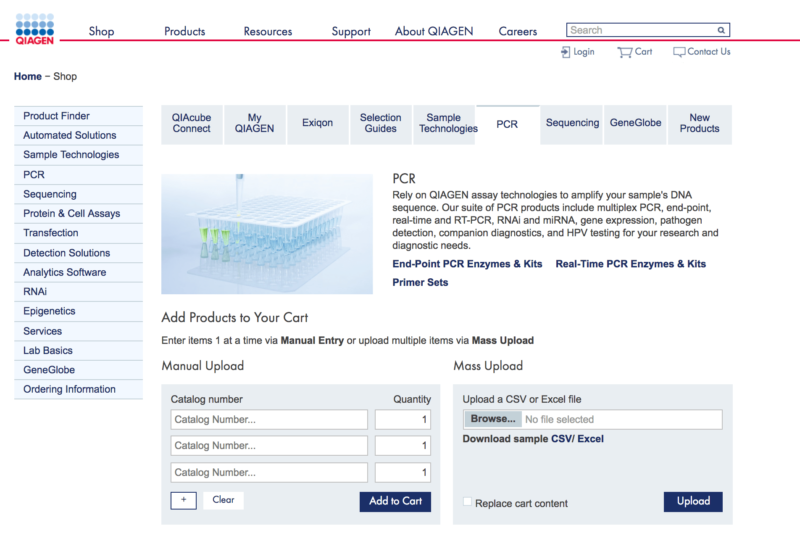
Task: Click the QIAGEN logo
Action: (x=34, y=29)
